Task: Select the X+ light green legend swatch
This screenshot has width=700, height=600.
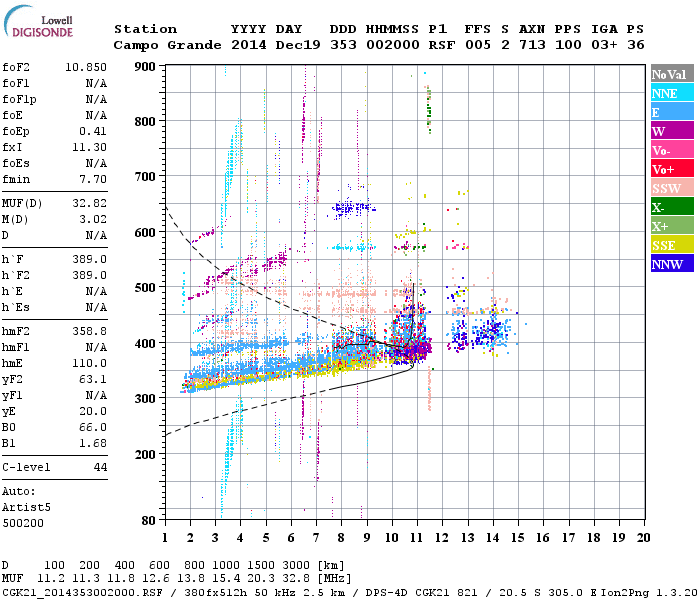Action: 672,225
